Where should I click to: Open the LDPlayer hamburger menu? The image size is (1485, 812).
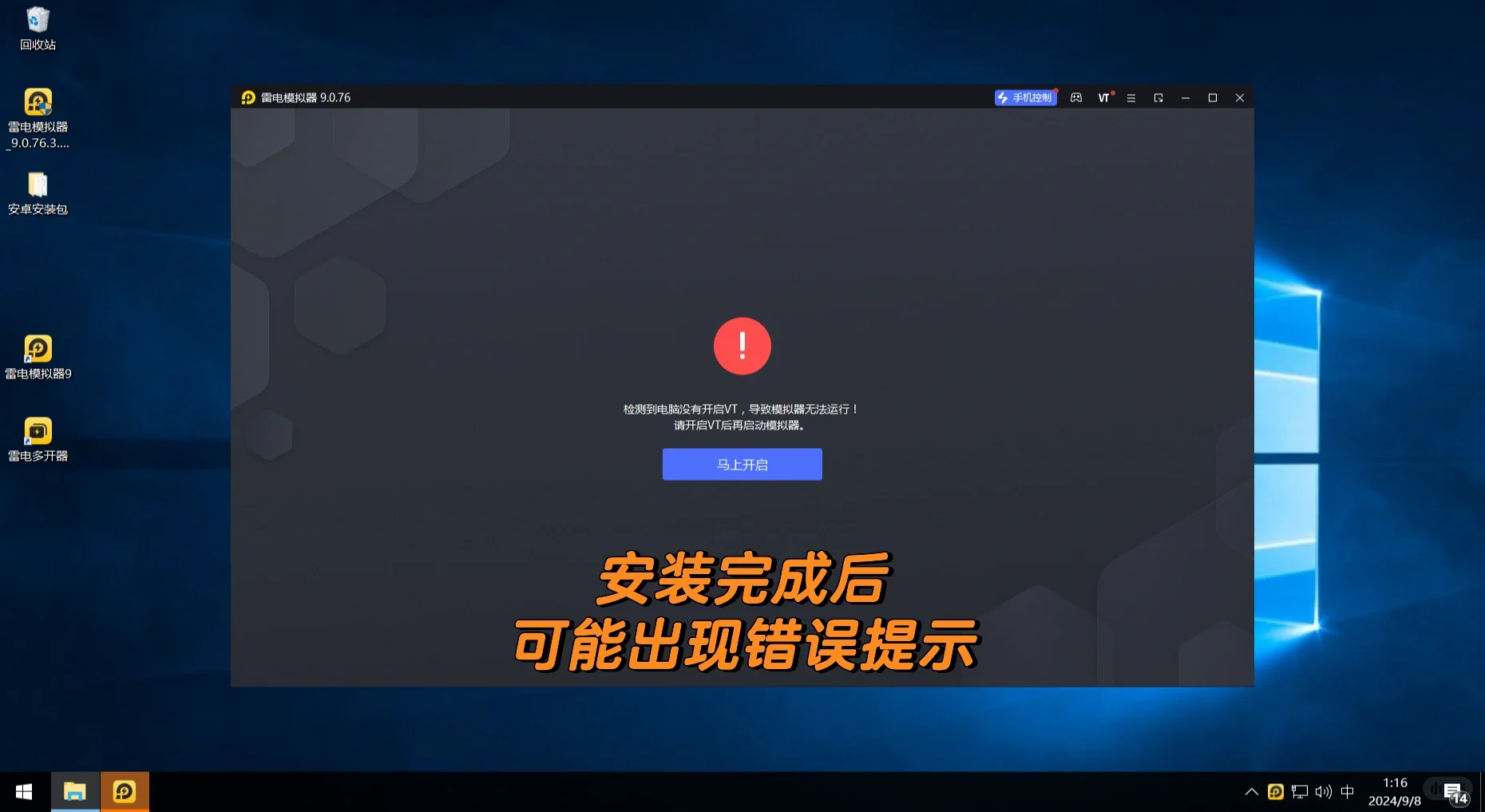click(1131, 97)
